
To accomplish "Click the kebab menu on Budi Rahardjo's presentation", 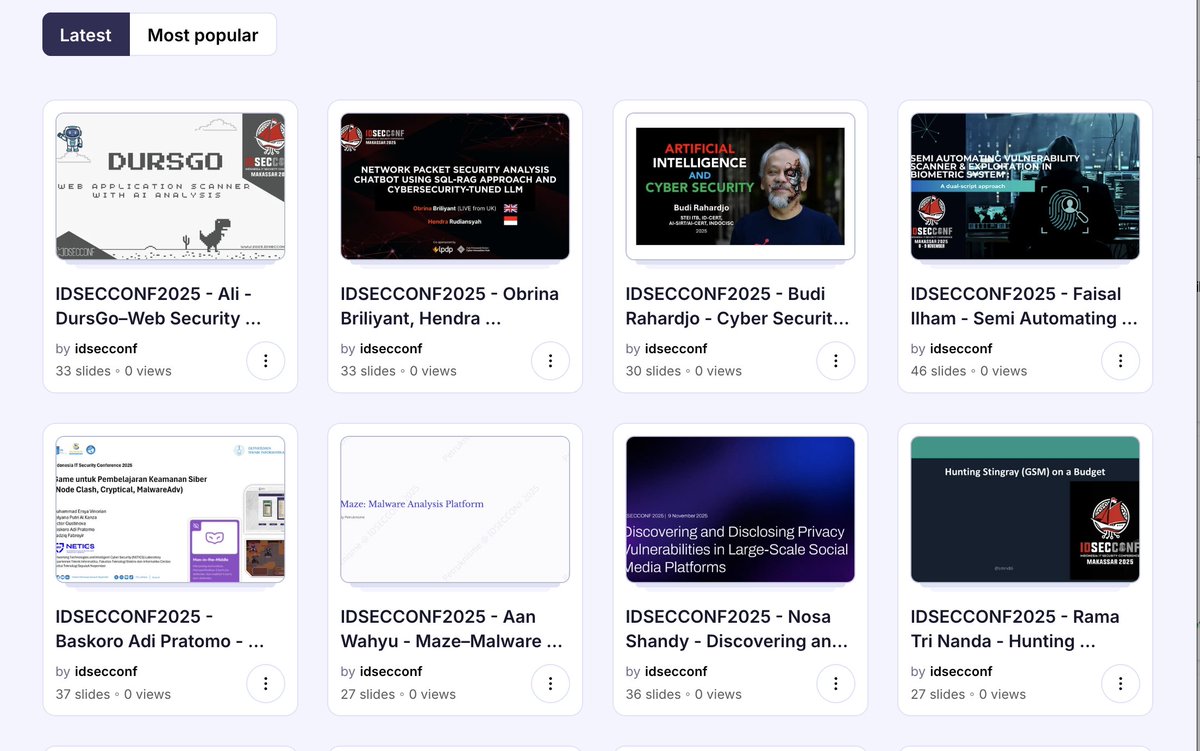I will (x=835, y=360).
